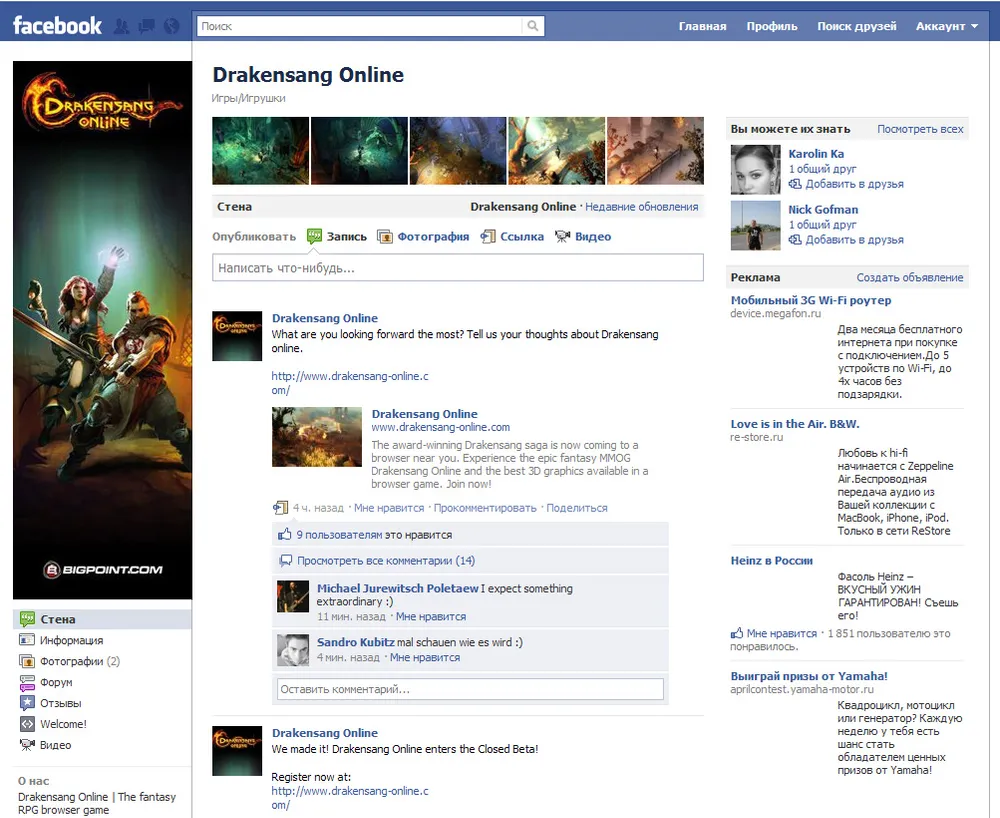Click the friend requests icon in header
Viewport: 1000px width, 818px height.
(123, 26)
